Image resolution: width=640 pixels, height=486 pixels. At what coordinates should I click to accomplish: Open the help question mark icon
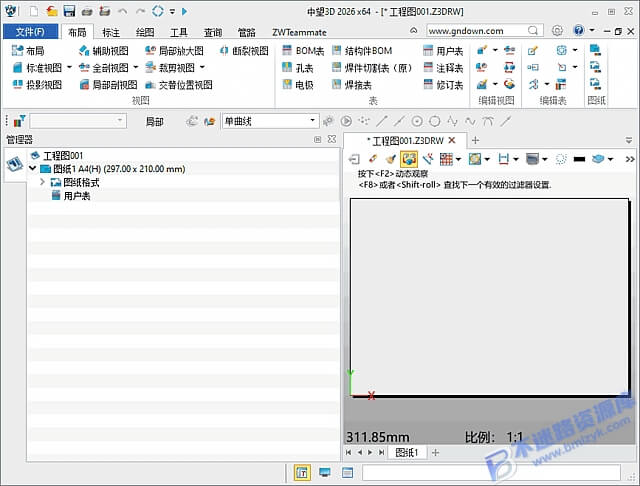(x=579, y=30)
